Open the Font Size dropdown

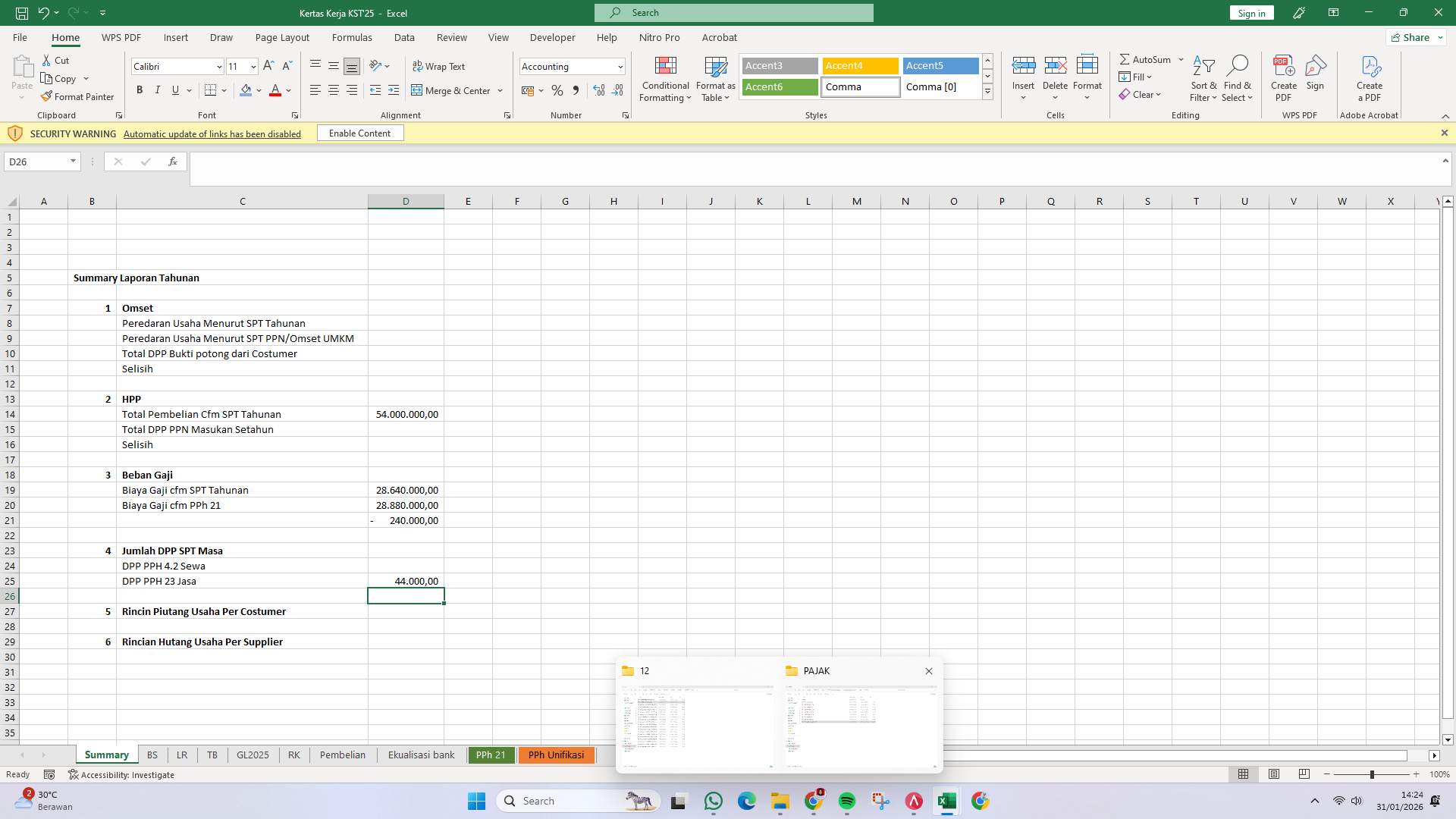coord(253,67)
